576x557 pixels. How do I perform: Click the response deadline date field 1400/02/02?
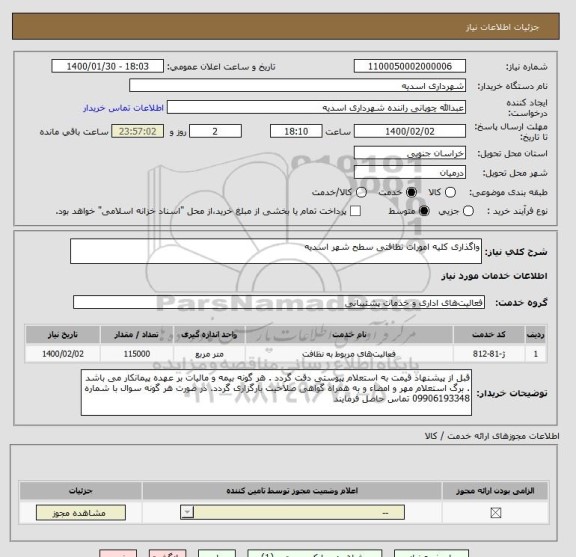click(x=410, y=131)
